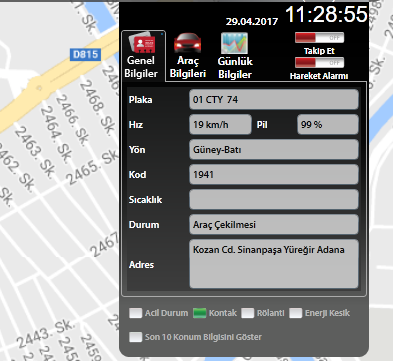
Task: Click the empty Sıcaklık field
Action: (274, 200)
